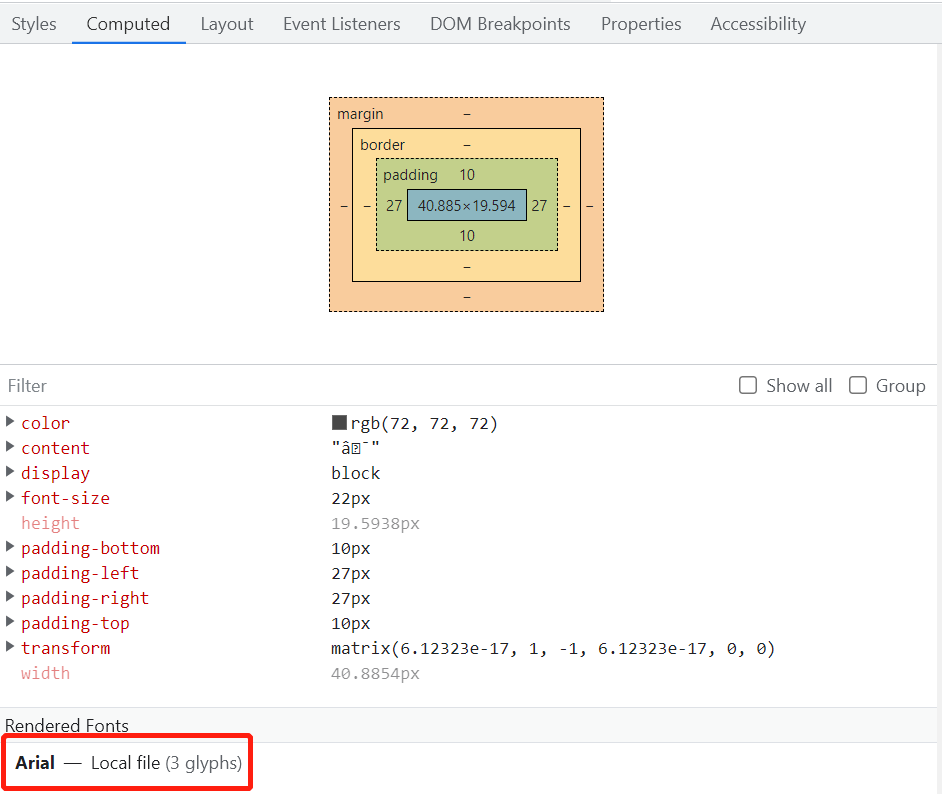
Task: Expand the display property
Action: point(10,472)
